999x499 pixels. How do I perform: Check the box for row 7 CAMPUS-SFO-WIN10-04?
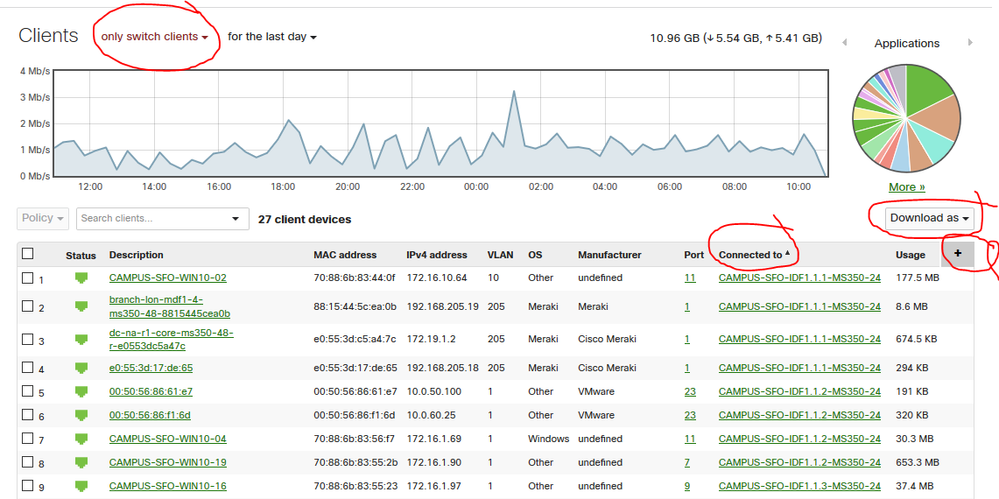(27, 438)
